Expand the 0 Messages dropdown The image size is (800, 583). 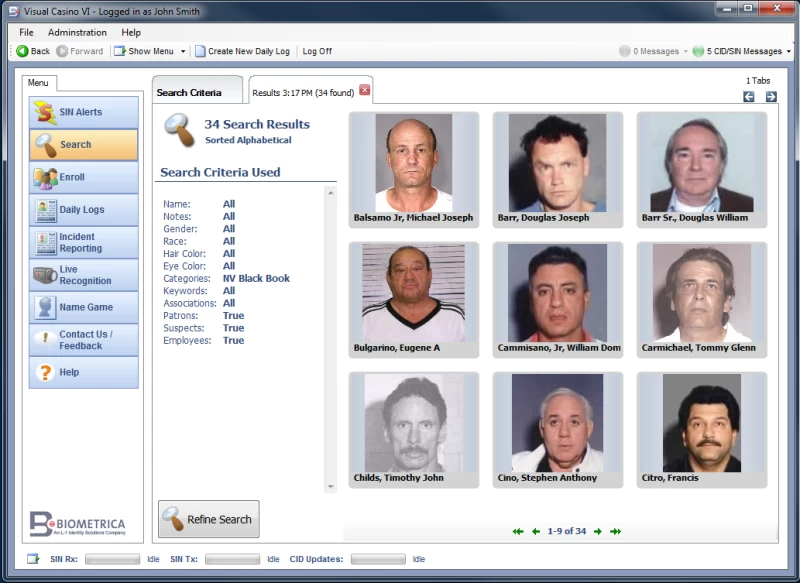coord(686,52)
